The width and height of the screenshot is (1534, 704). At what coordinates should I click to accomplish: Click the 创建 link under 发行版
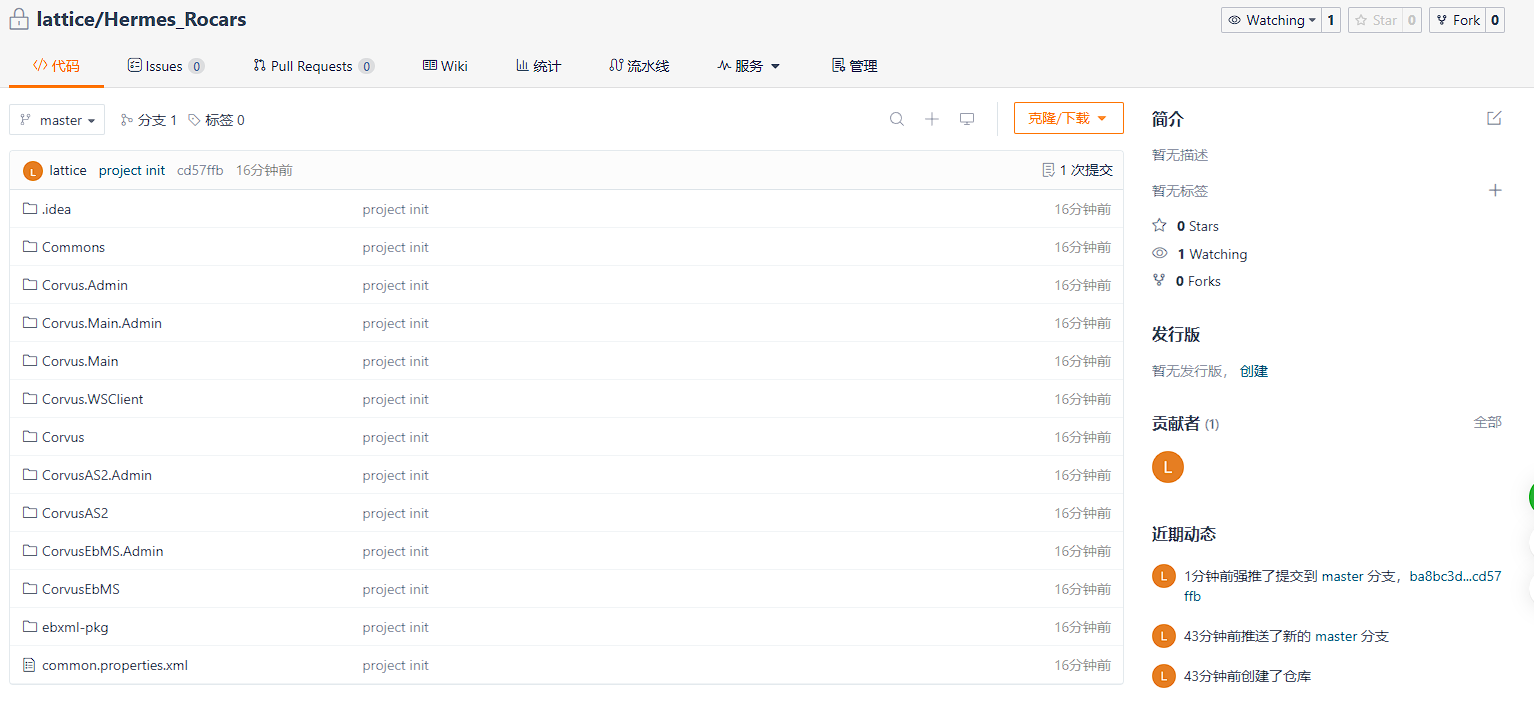(x=1254, y=371)
